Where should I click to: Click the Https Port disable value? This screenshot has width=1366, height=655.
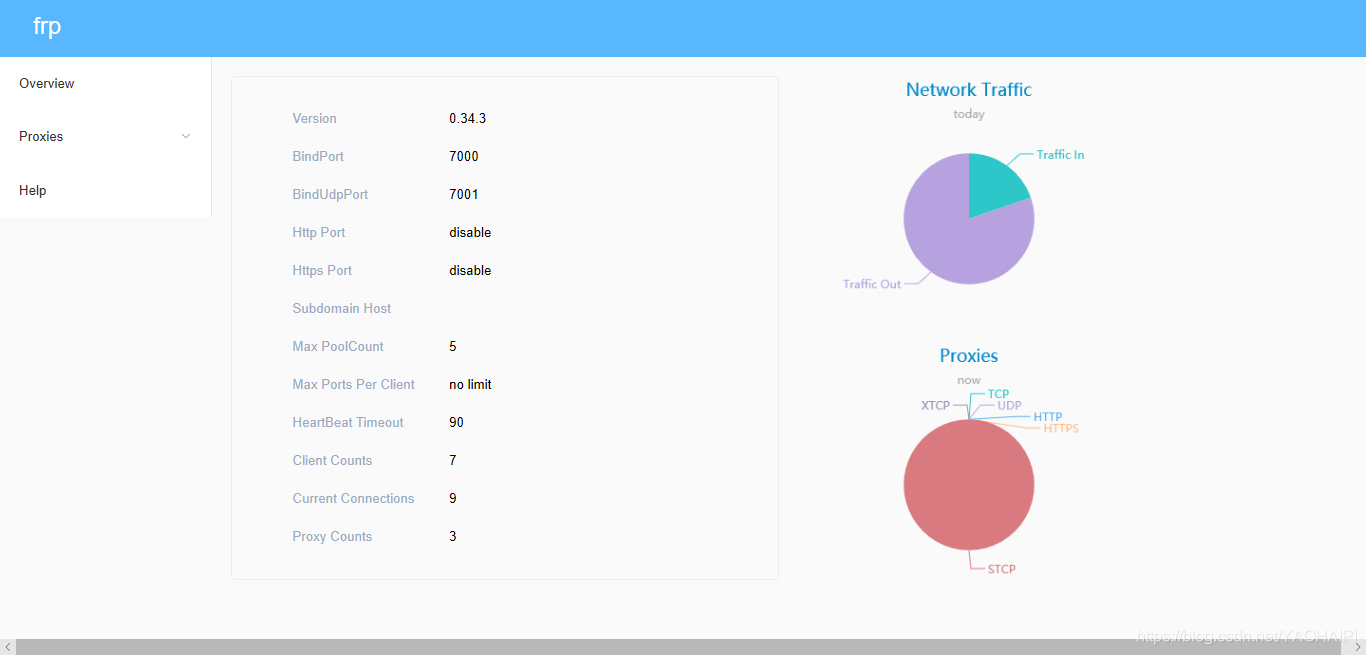470,270
